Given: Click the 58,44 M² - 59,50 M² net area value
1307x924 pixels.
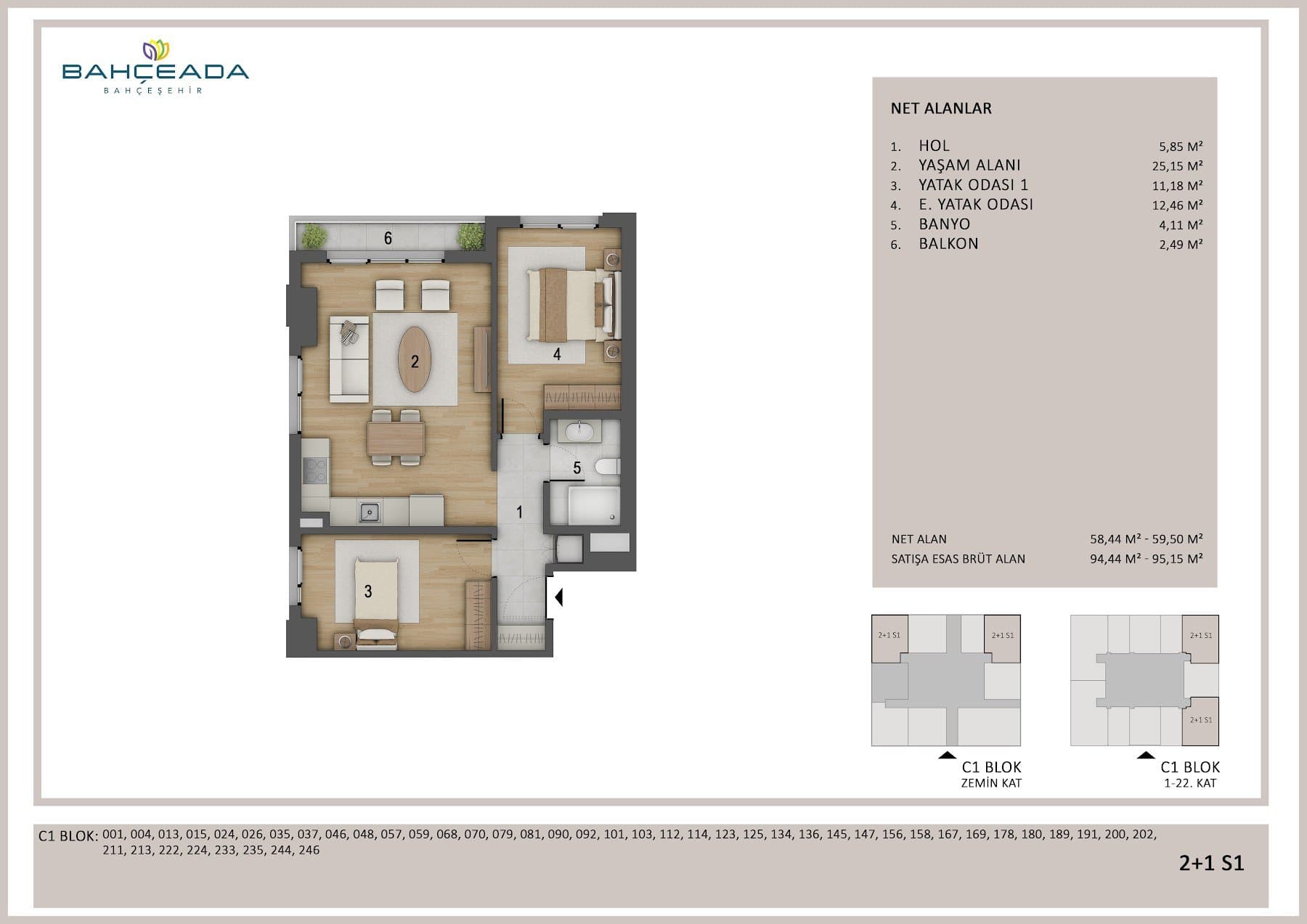Looking at the screenshot, I should [x=1147, y=539].
